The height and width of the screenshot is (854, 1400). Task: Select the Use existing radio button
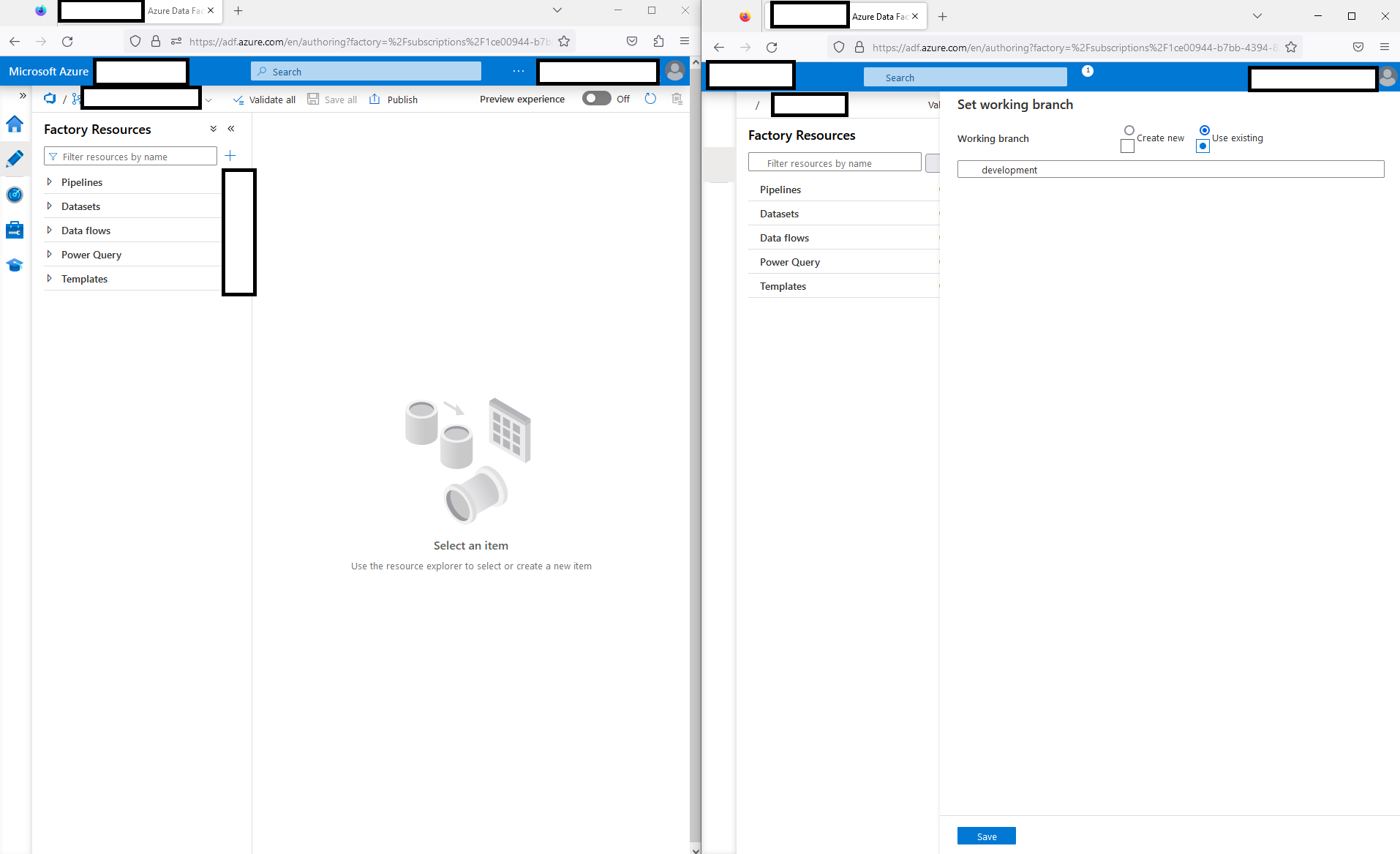coord(1203,131)
